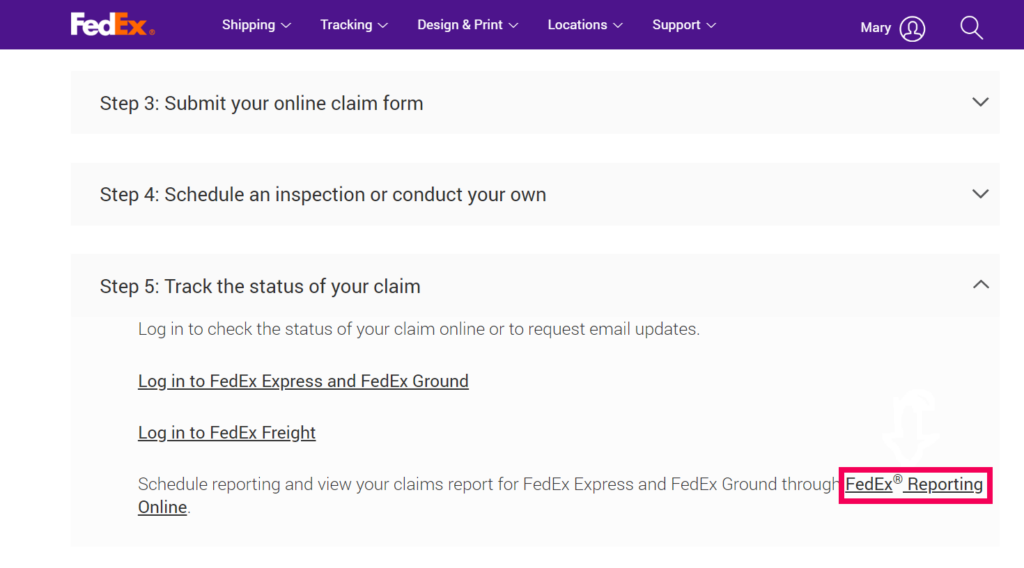The width and height of the screenshot is (1024, 568).
Task: Click Step 3: Submit your online claim form heading
Action: click(x=261, y=103)
